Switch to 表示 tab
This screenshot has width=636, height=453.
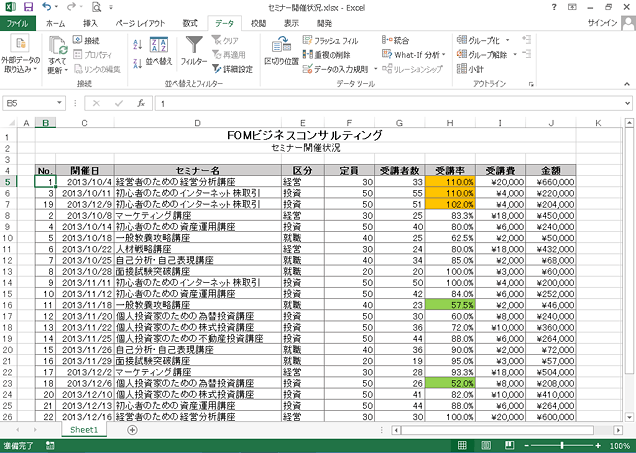coord(291,23)
